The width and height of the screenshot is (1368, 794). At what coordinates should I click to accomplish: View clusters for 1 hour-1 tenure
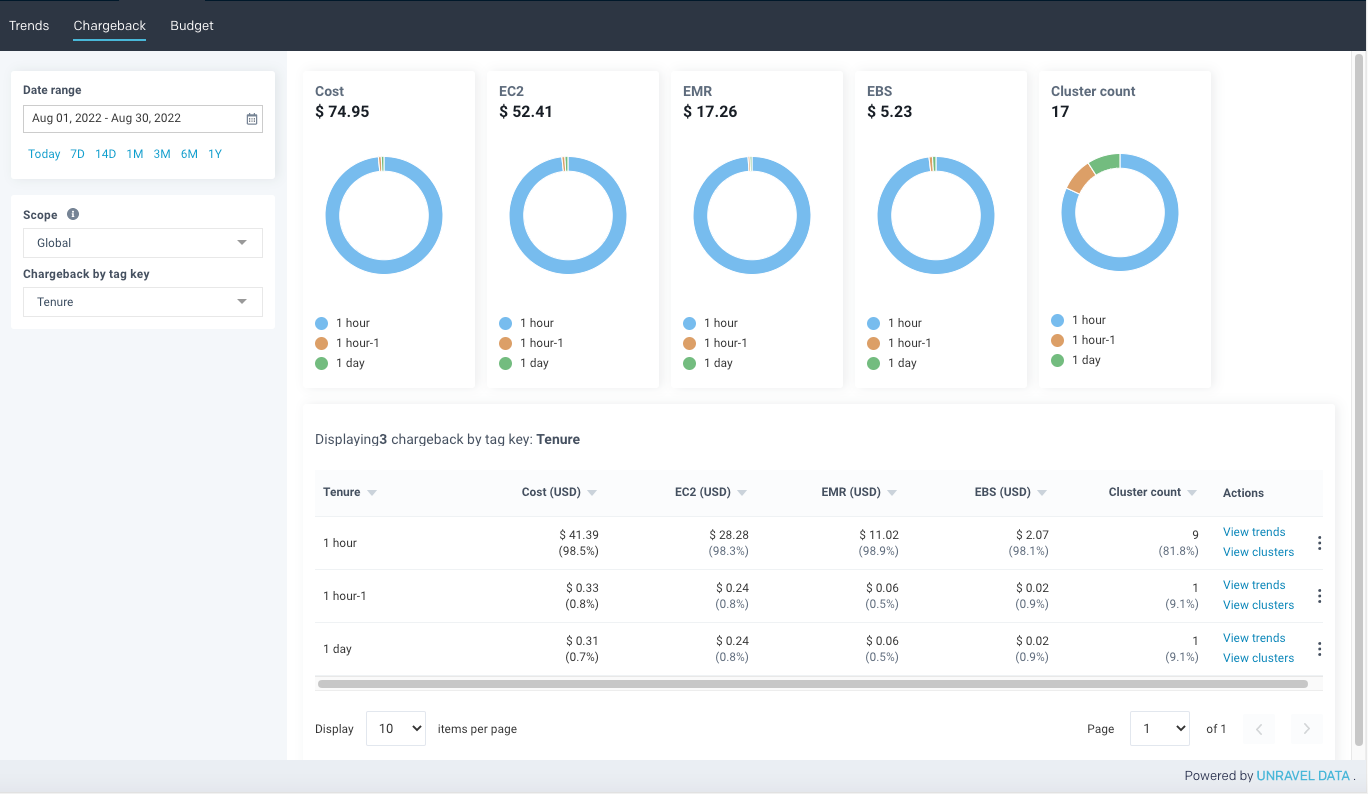click(1258, 605)
